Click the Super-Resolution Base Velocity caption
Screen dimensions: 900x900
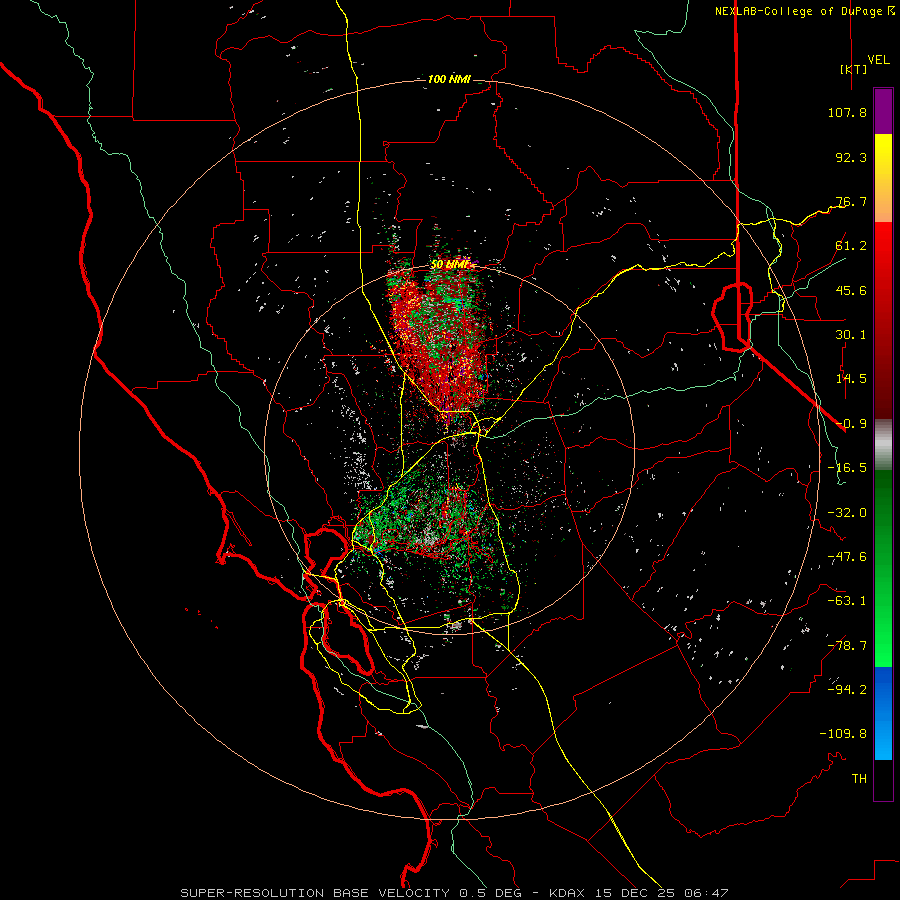click(x=455, y=893)
